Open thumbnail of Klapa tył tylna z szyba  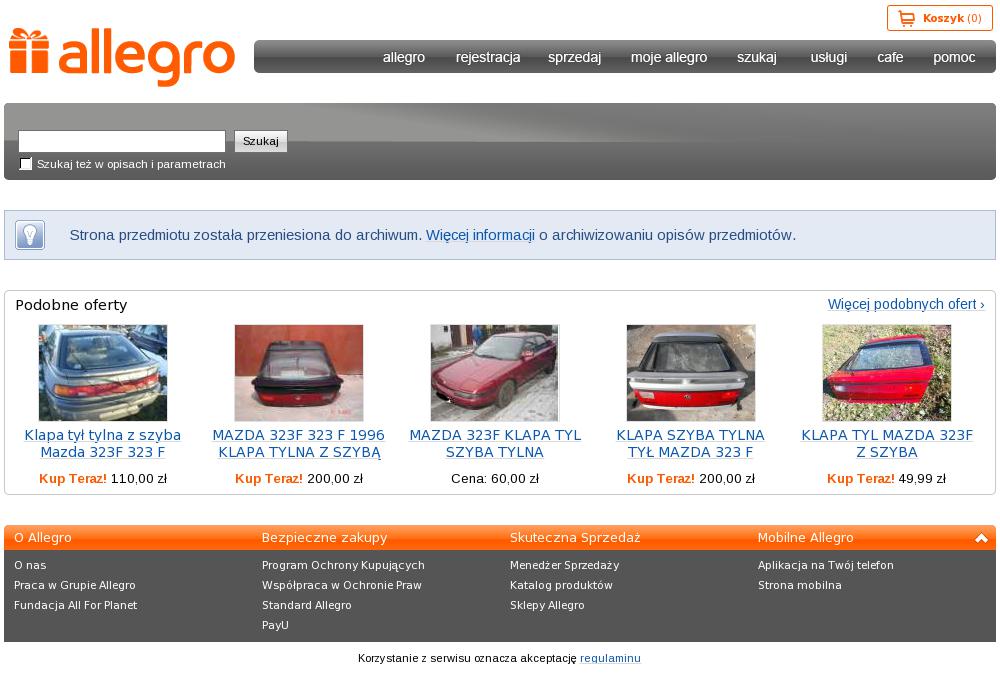click(x=103, y=372)
